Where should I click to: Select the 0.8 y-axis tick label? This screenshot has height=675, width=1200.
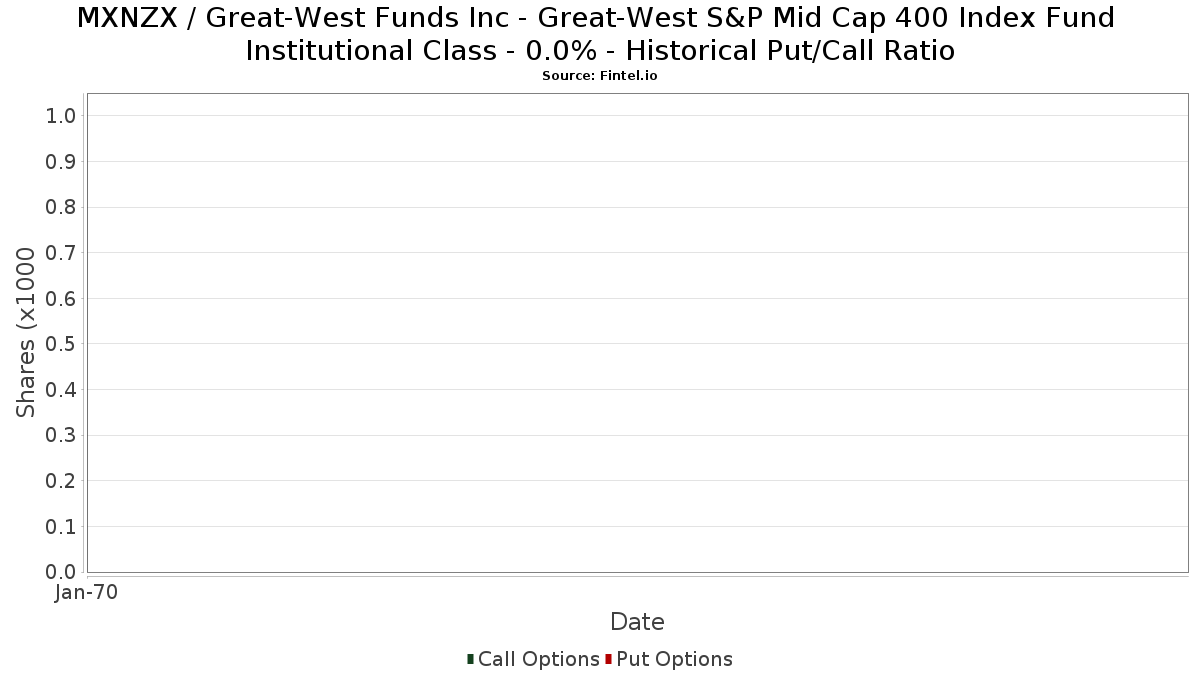pos(61,207)
